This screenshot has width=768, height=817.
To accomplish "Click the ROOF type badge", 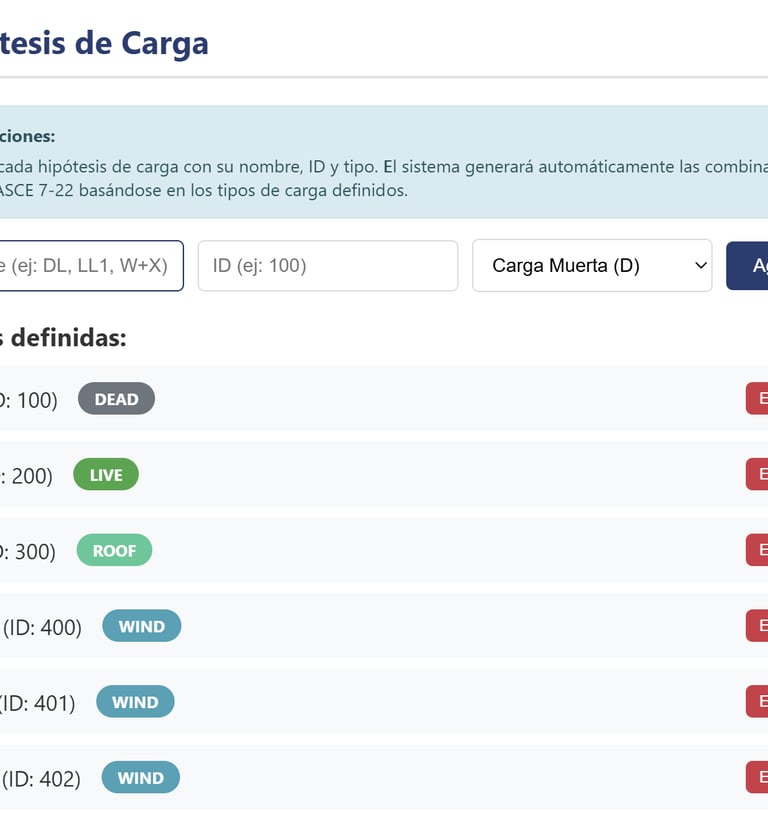I will tap(114, 551).
